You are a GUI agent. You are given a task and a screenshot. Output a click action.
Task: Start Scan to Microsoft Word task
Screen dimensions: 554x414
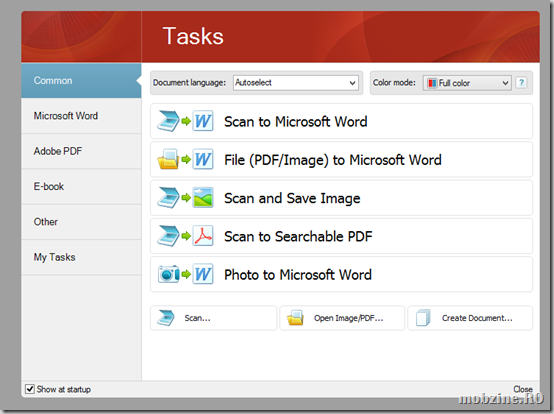341,121
